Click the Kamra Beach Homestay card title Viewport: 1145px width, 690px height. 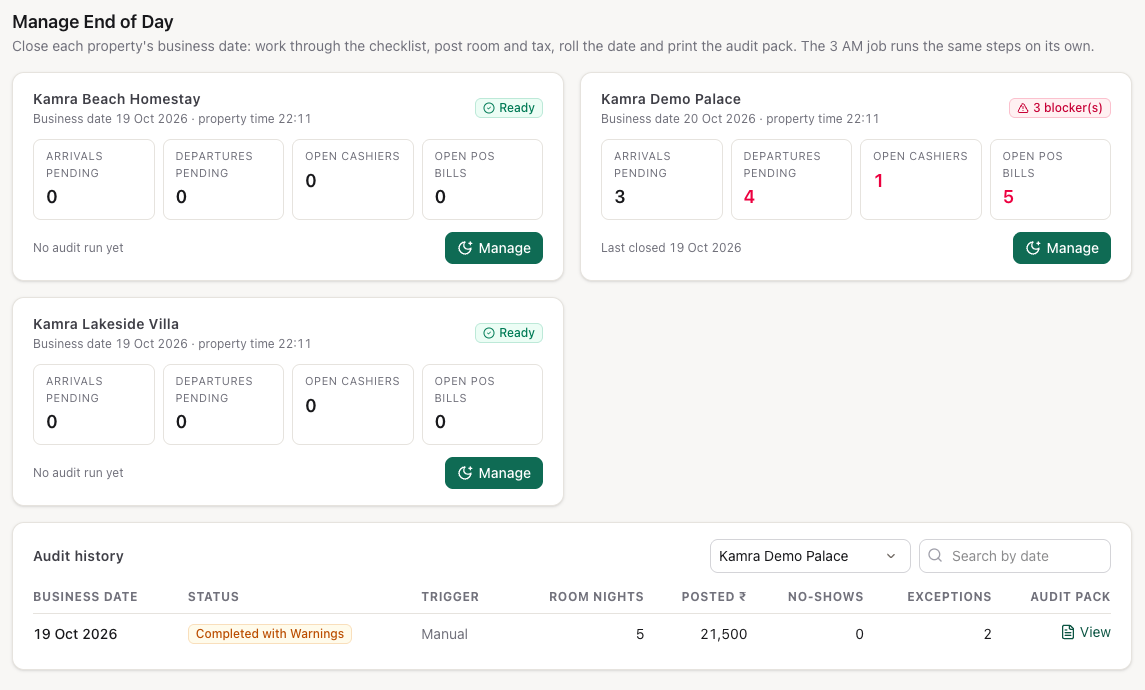pyautogui.click(x=117, y=99)
